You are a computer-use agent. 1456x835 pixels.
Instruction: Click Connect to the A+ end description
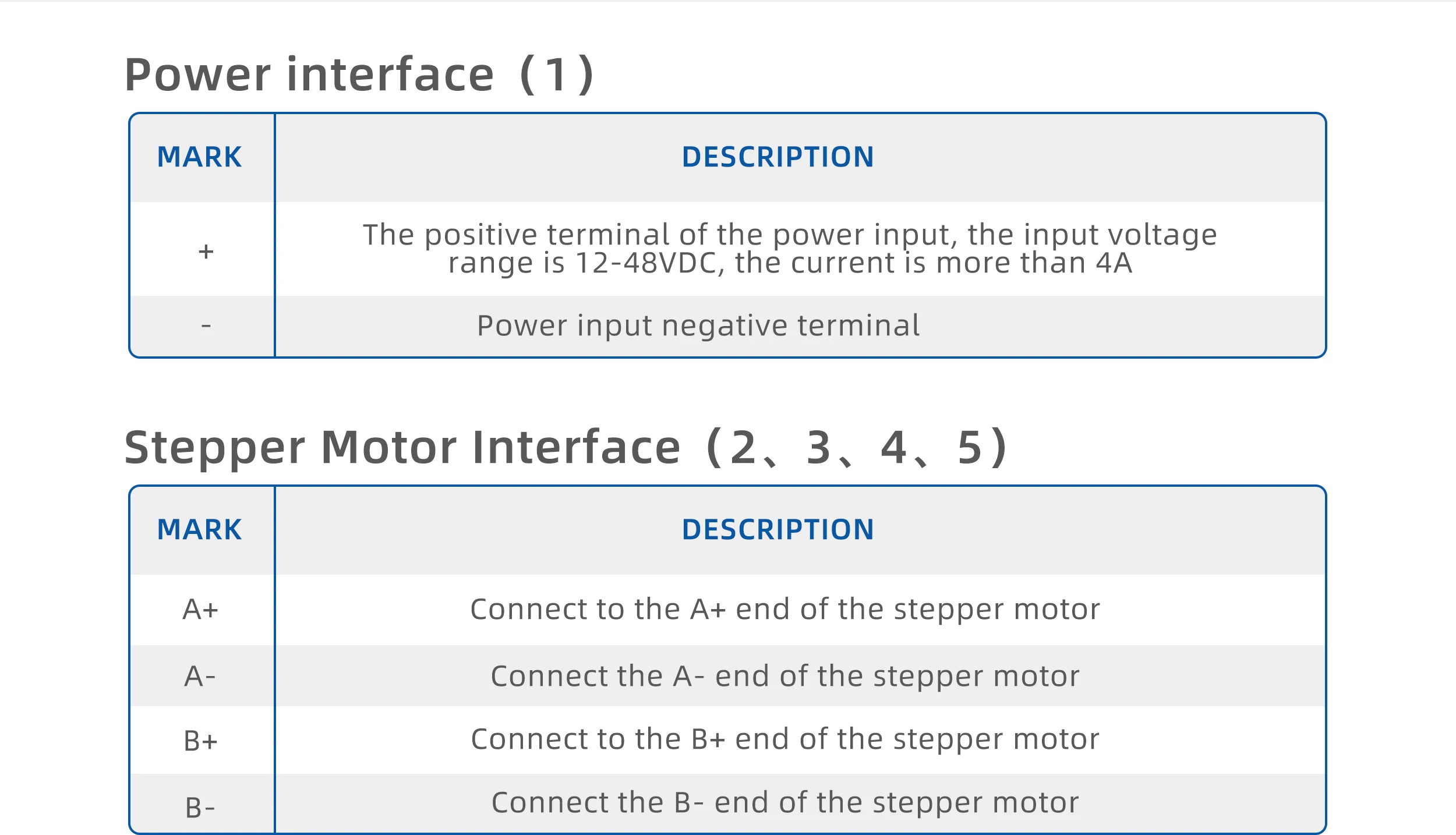click(x=785, y=610)
